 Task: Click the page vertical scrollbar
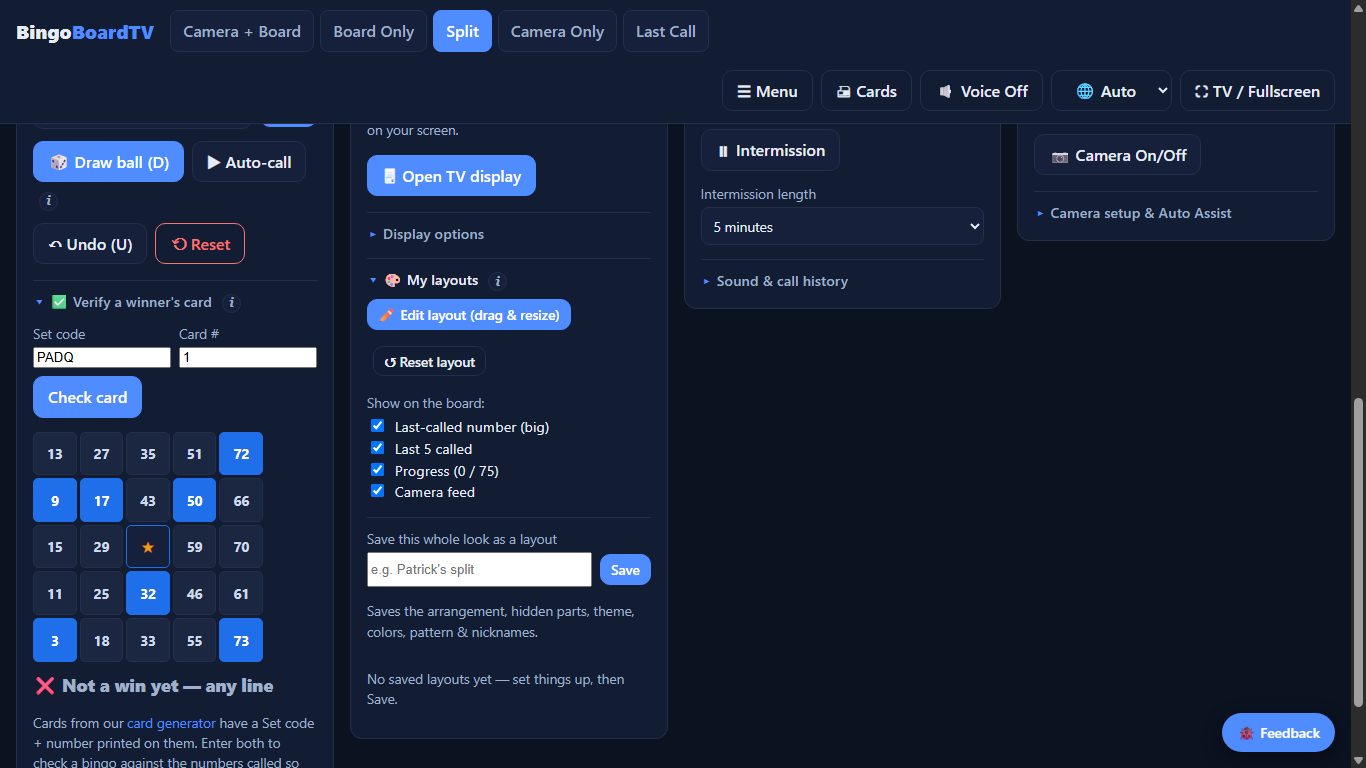point(1357,554)
